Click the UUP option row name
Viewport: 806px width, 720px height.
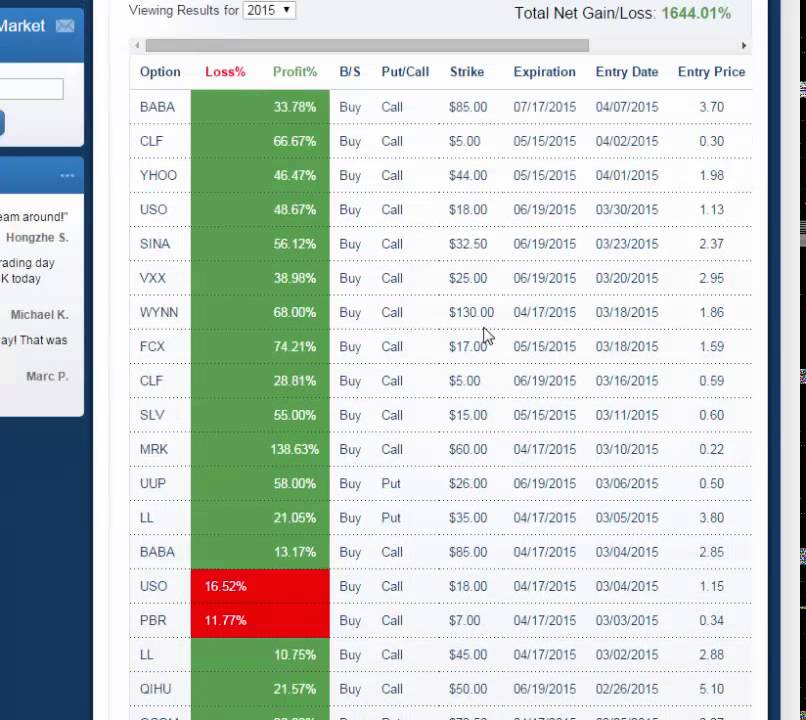pyautogui.click(x=153, y=484)
